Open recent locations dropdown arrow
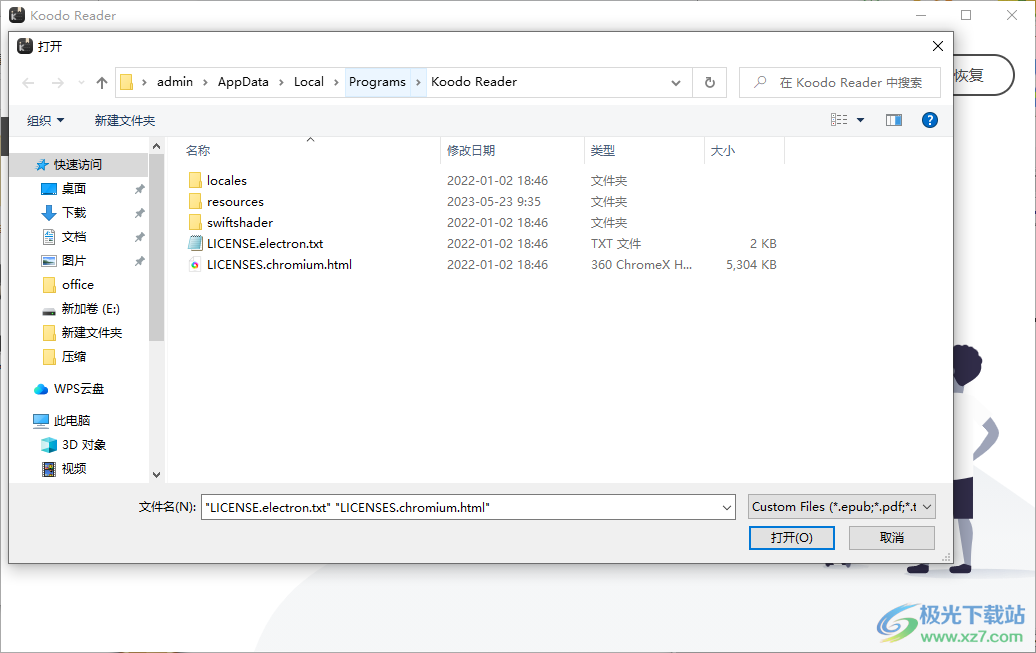 pos(81,83)
